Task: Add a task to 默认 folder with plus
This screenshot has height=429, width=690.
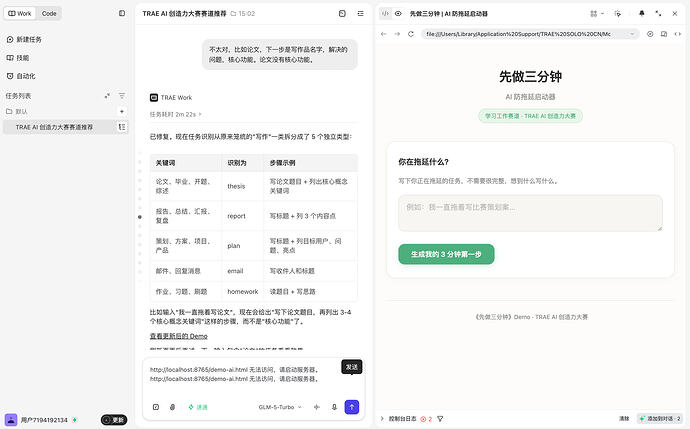Action: pos(122,112)
